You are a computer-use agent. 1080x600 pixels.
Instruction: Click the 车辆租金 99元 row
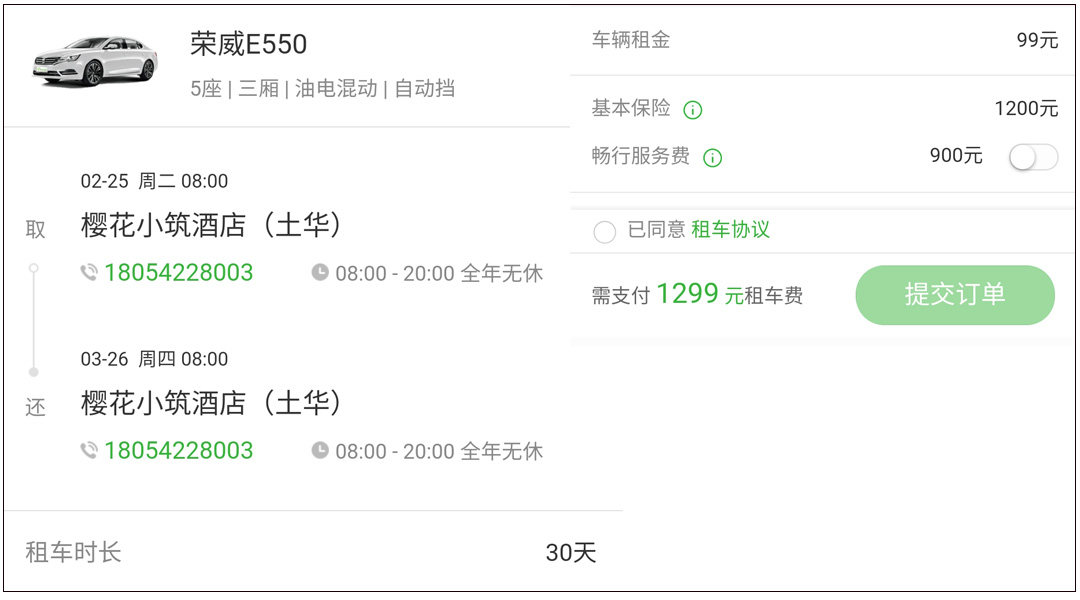pos(824,41)
